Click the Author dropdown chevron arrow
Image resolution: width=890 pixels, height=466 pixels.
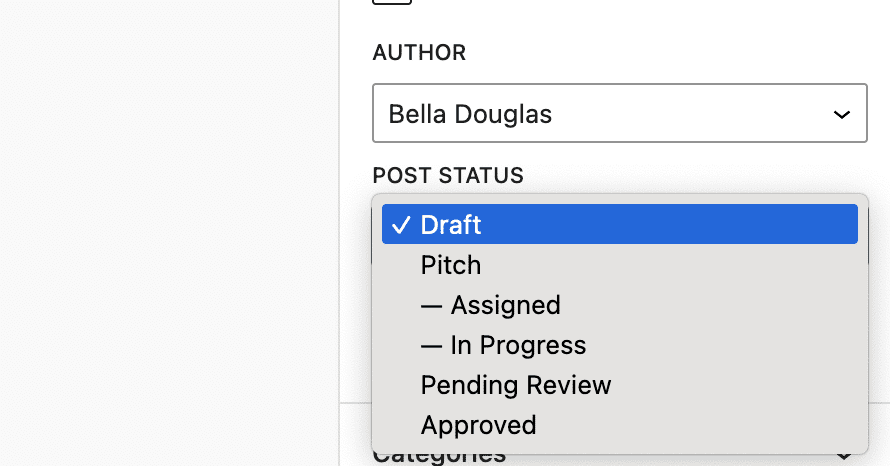(841, 115)
